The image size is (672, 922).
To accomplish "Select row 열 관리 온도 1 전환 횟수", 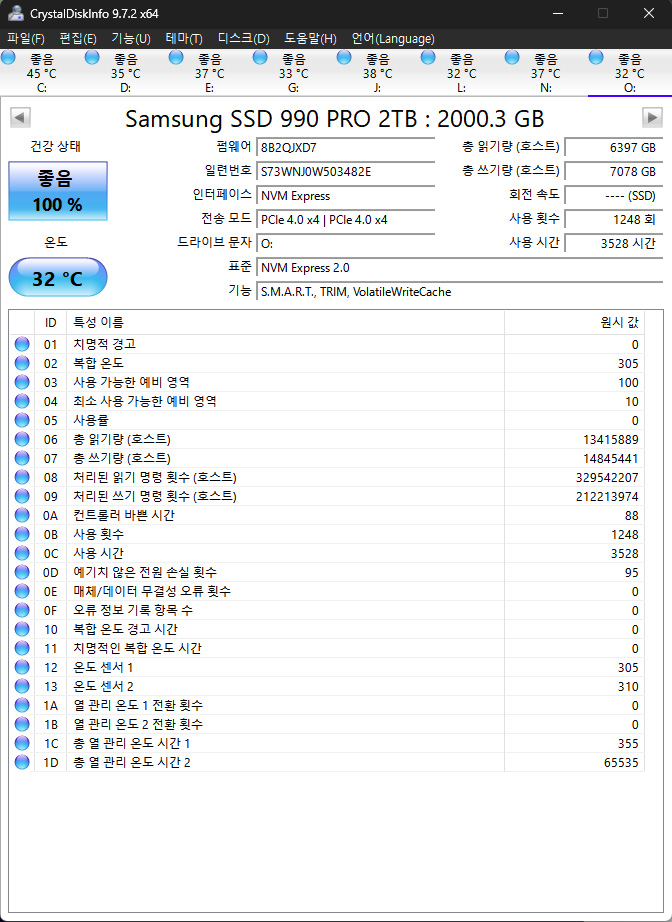I will (x=327, y=705).
